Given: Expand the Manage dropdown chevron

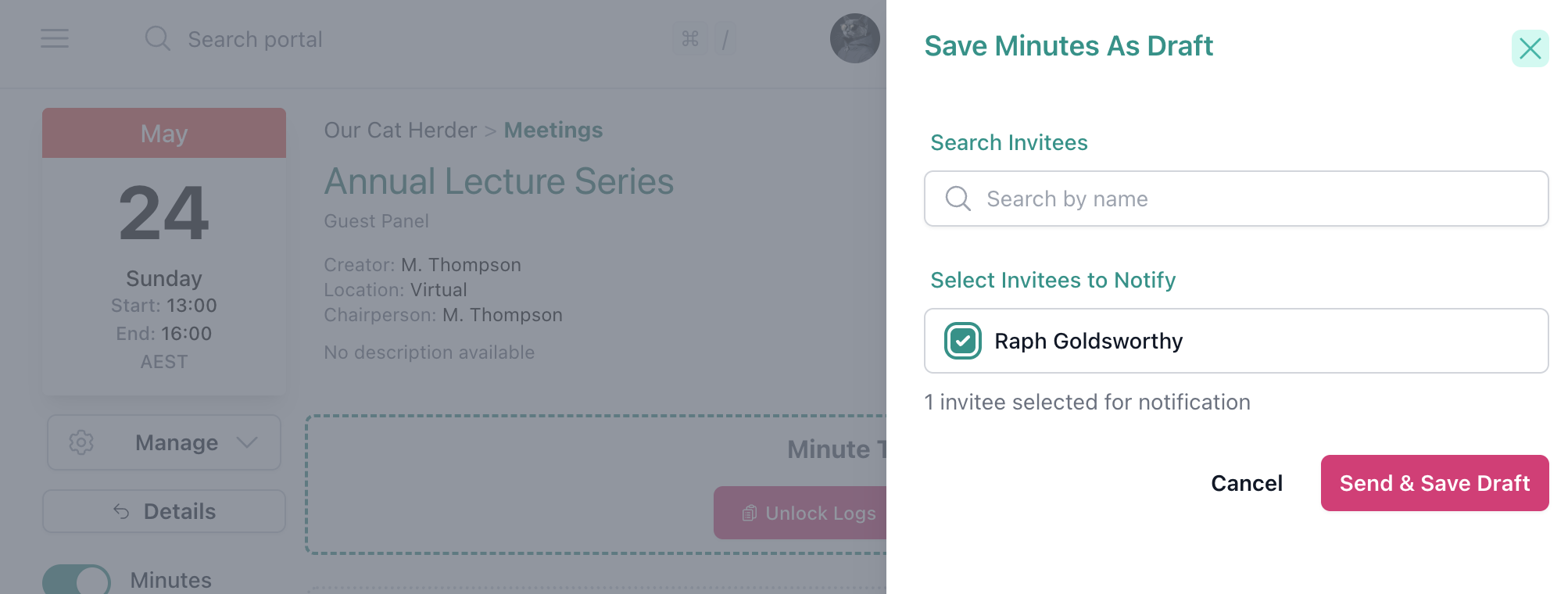Looking at the screenshot, I should [x=247, y=442].
